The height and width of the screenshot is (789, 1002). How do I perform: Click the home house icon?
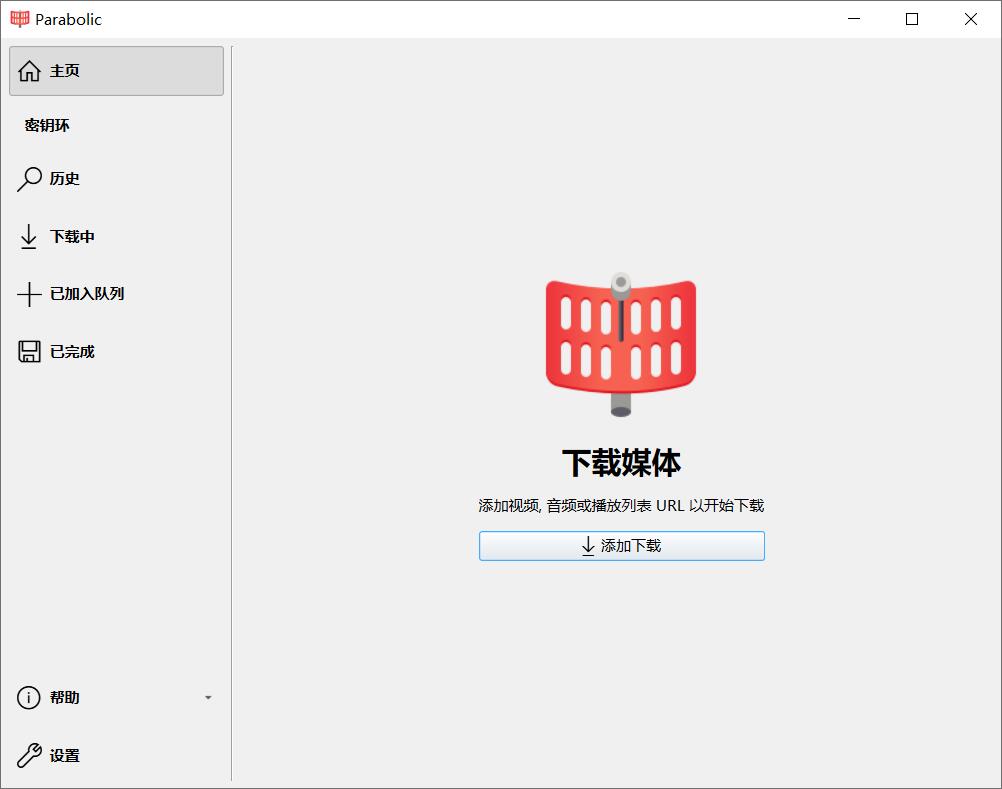click(x=29, y=71)
